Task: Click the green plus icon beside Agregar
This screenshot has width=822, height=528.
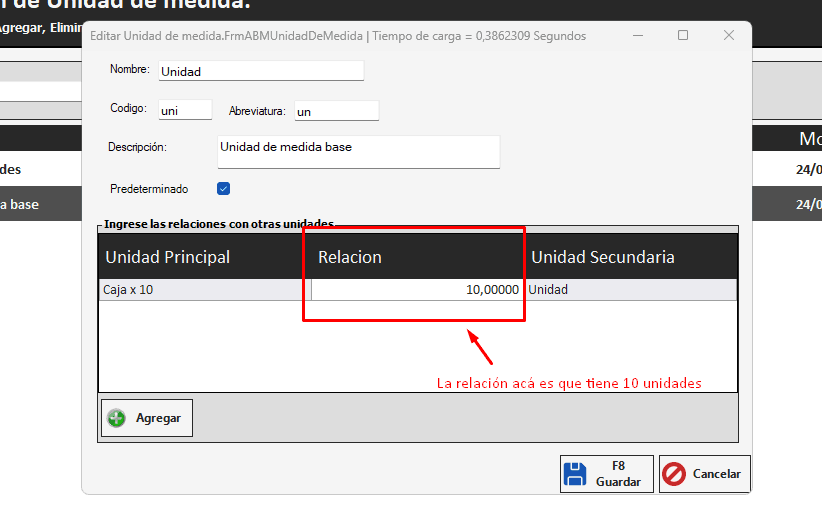Action: pos(116,418)
